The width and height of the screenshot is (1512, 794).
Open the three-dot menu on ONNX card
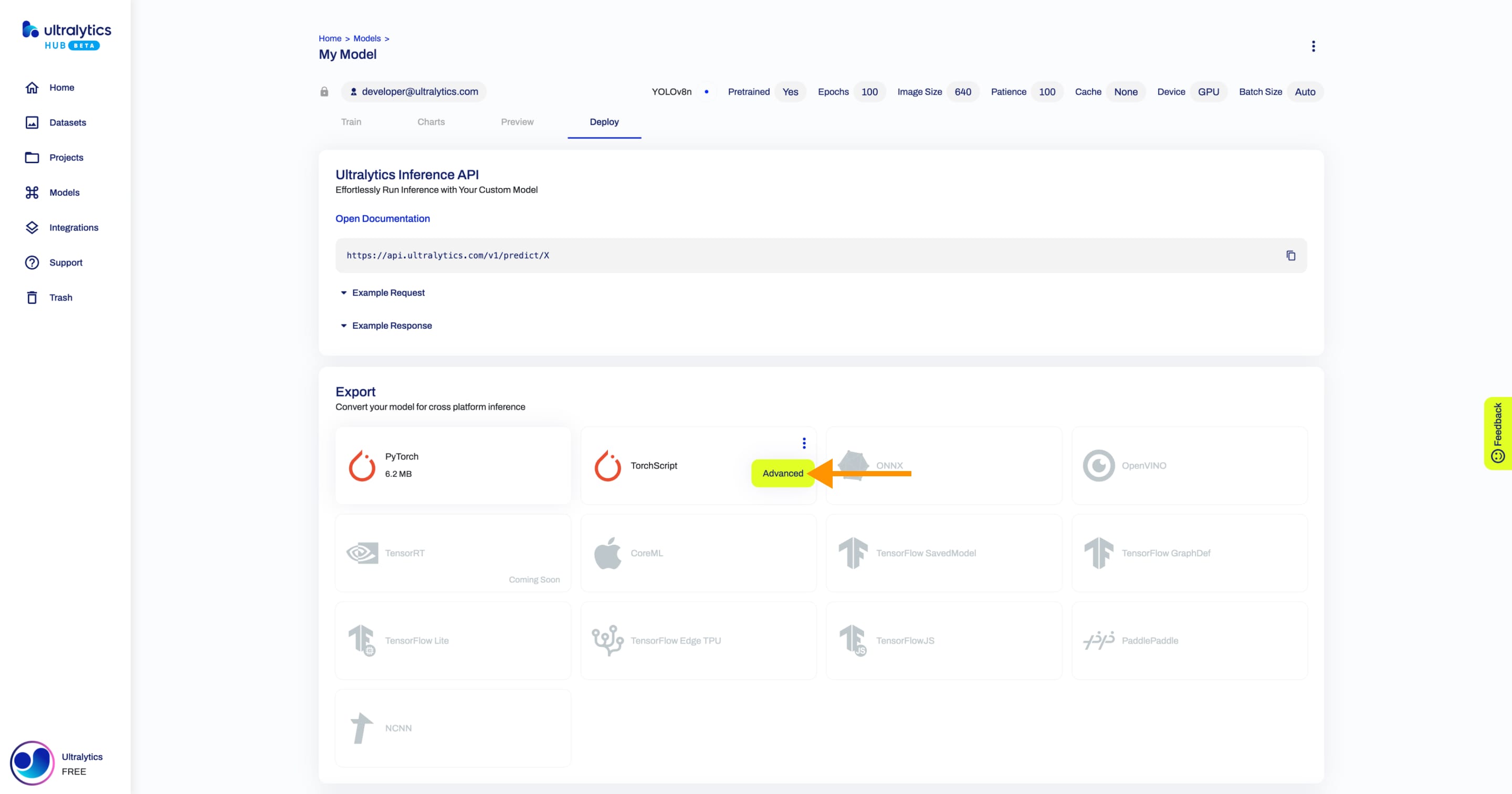(804, 443)
